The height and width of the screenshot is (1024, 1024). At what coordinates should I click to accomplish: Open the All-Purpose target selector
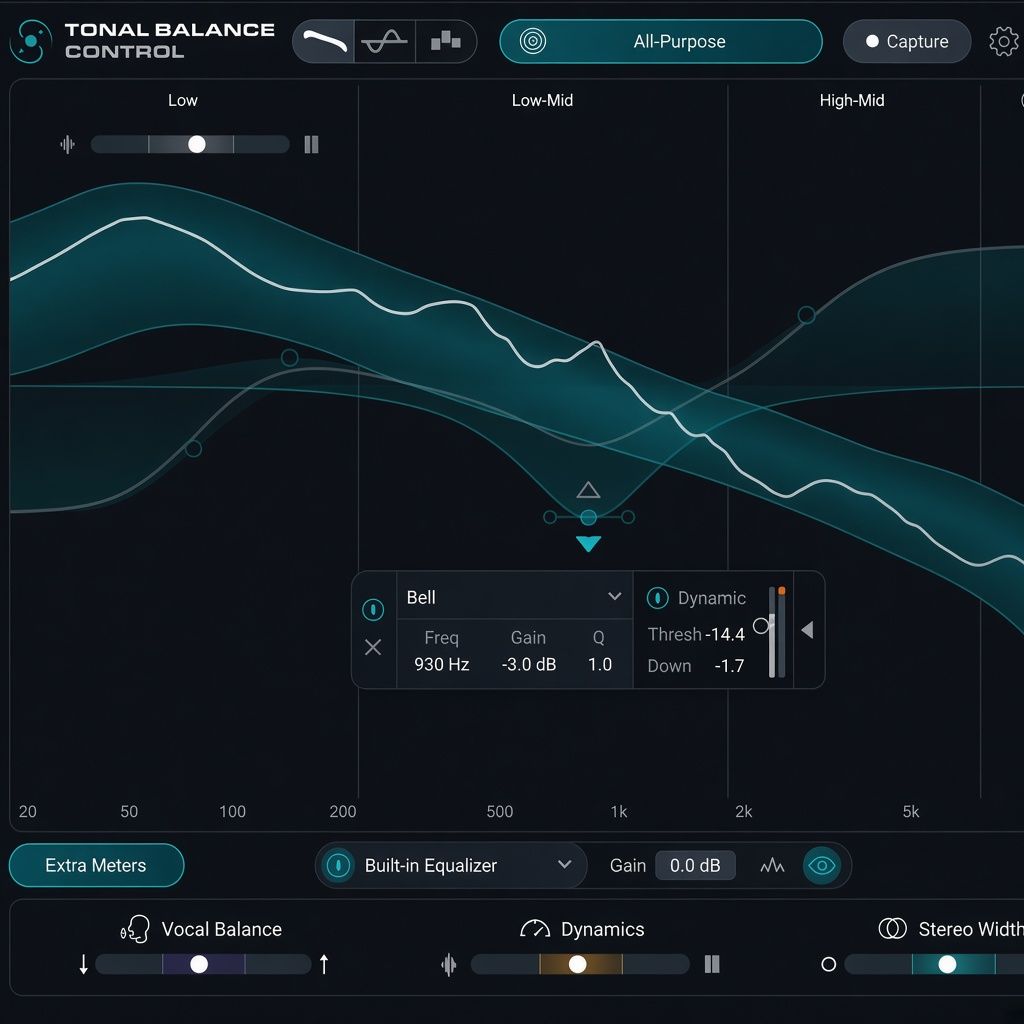tap(660, 41)
